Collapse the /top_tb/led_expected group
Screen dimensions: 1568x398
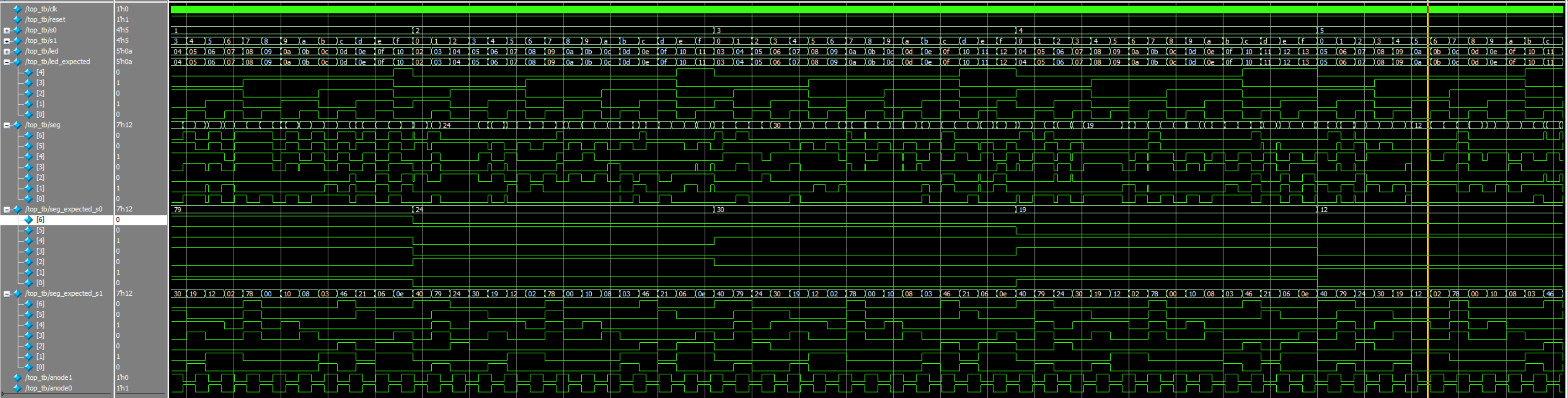[6, 62]
